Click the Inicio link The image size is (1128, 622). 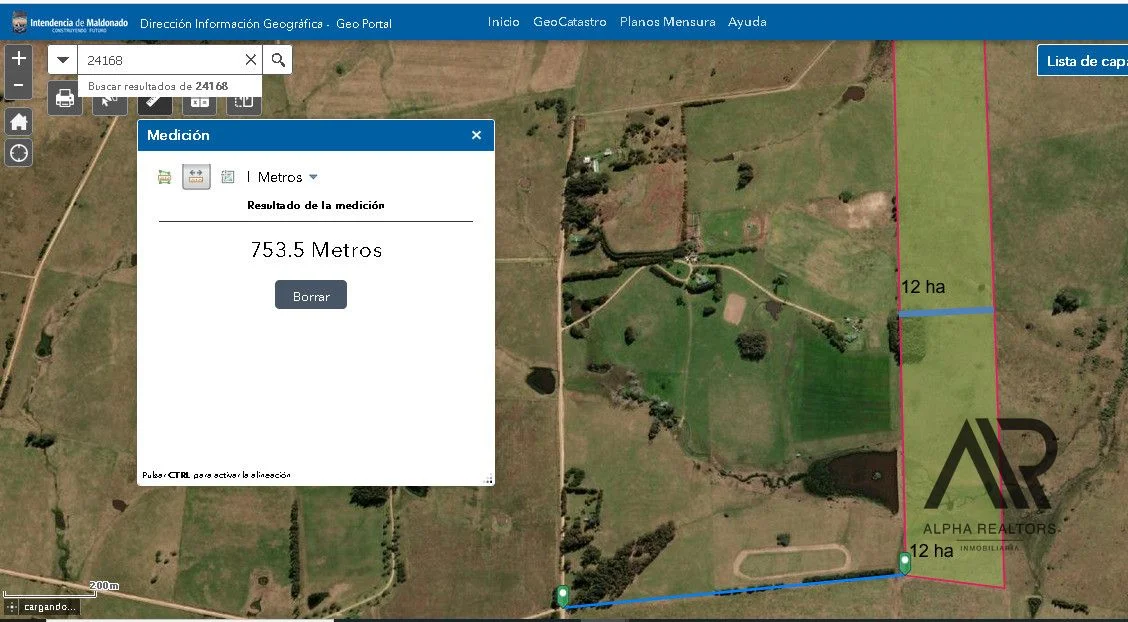click(x=503, y=22)
